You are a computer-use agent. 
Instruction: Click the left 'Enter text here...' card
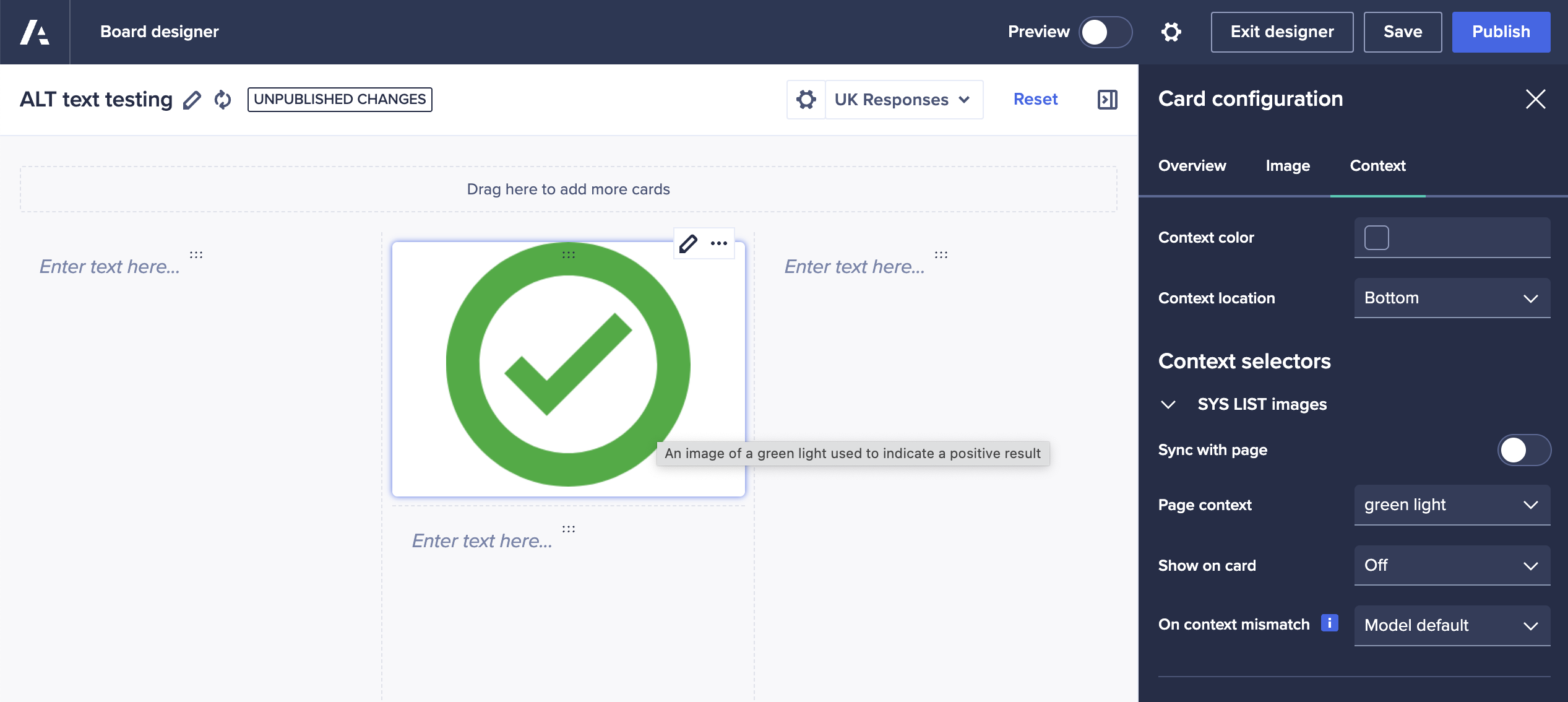coord(110,267)
